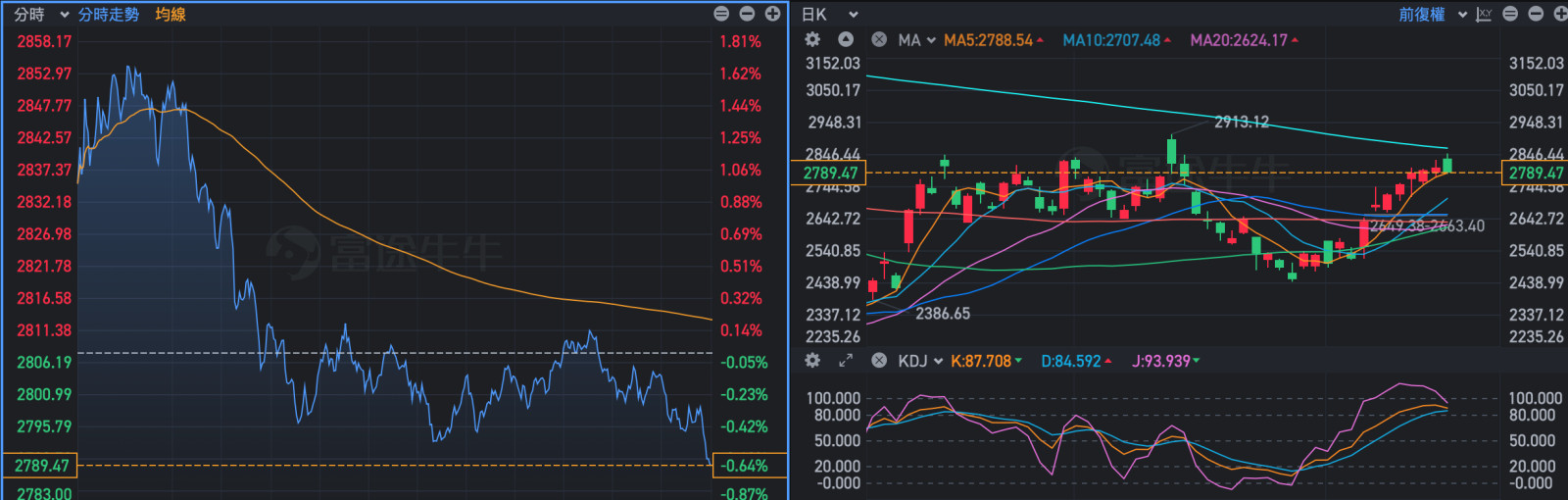1568x500 pixels.
Task: Open KDJ indicator settings gear
Action: tap(812, 361)
